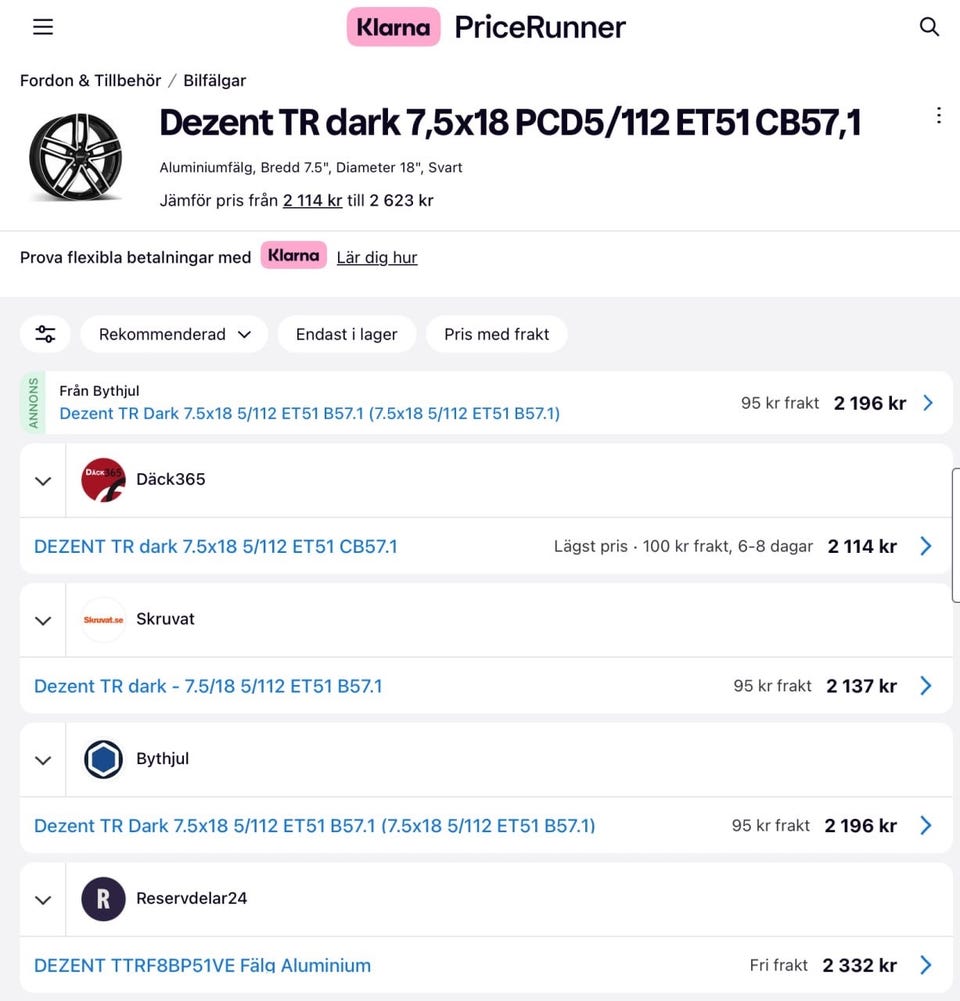Expand the Däck365 seller details

click(x=43, y=481)
